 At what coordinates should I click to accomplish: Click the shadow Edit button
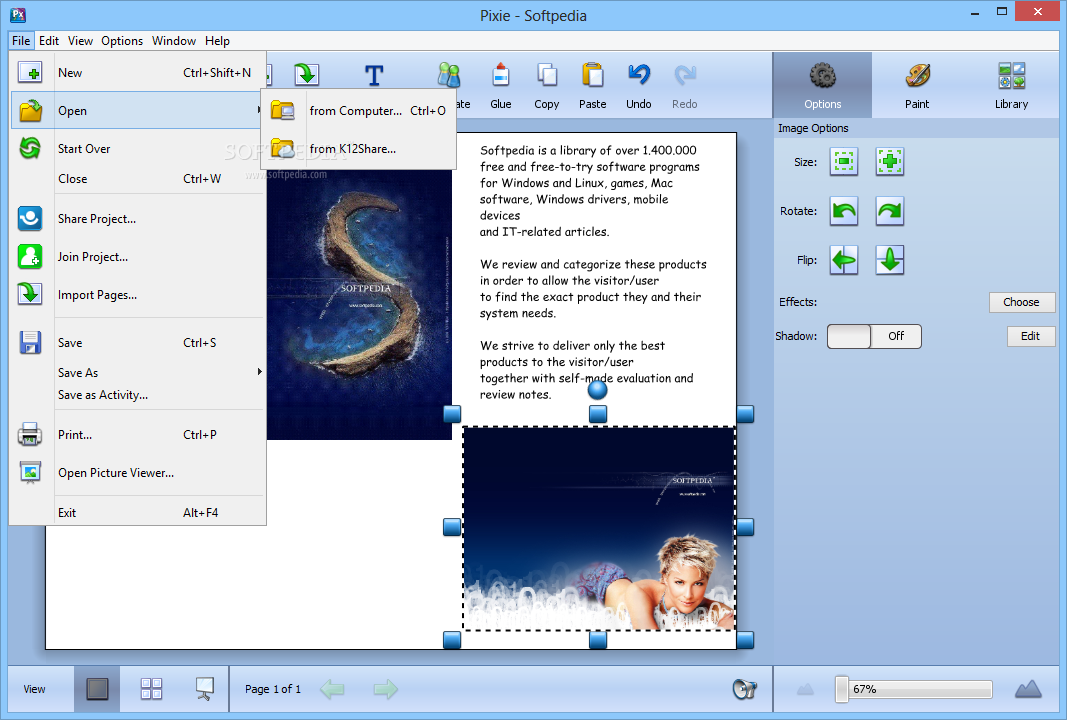[1030, 336]
